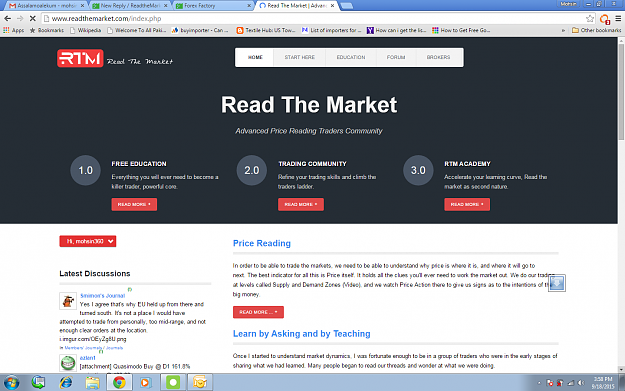Click the scrollbar down arrow
This screenshot has height=391, width=625.
(x=621, y=369)
